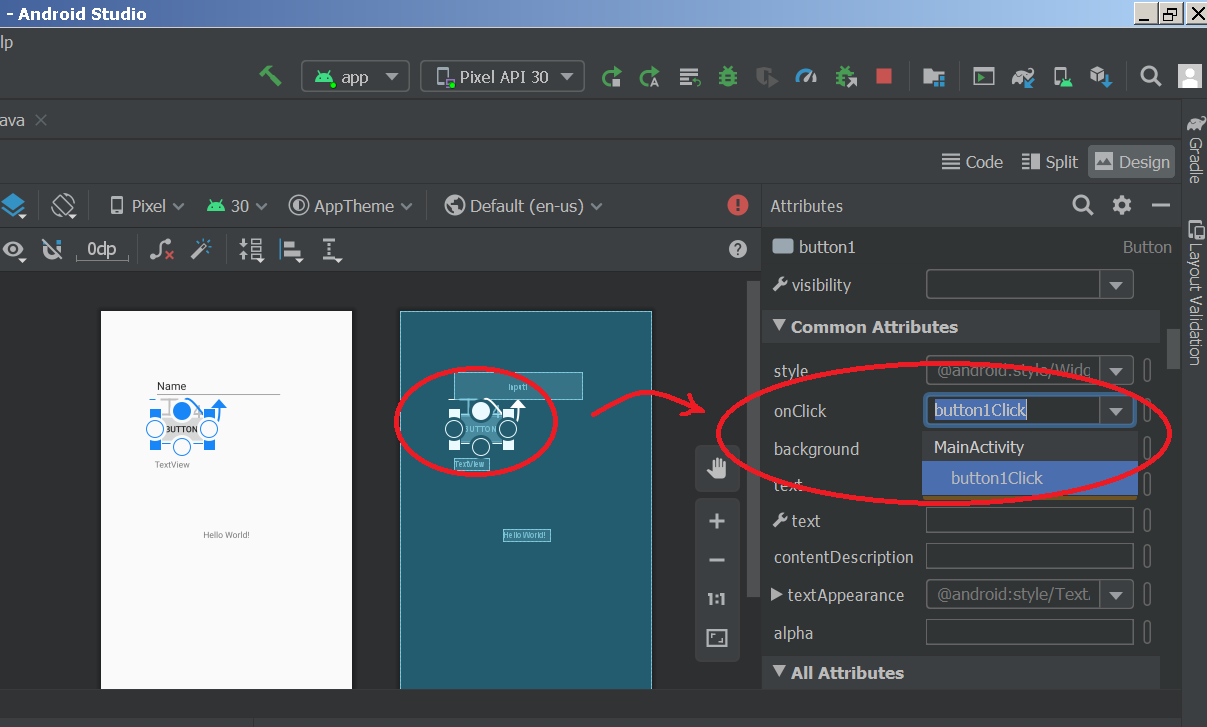Collapse the All Attributes section

click(x=778, y=673)
